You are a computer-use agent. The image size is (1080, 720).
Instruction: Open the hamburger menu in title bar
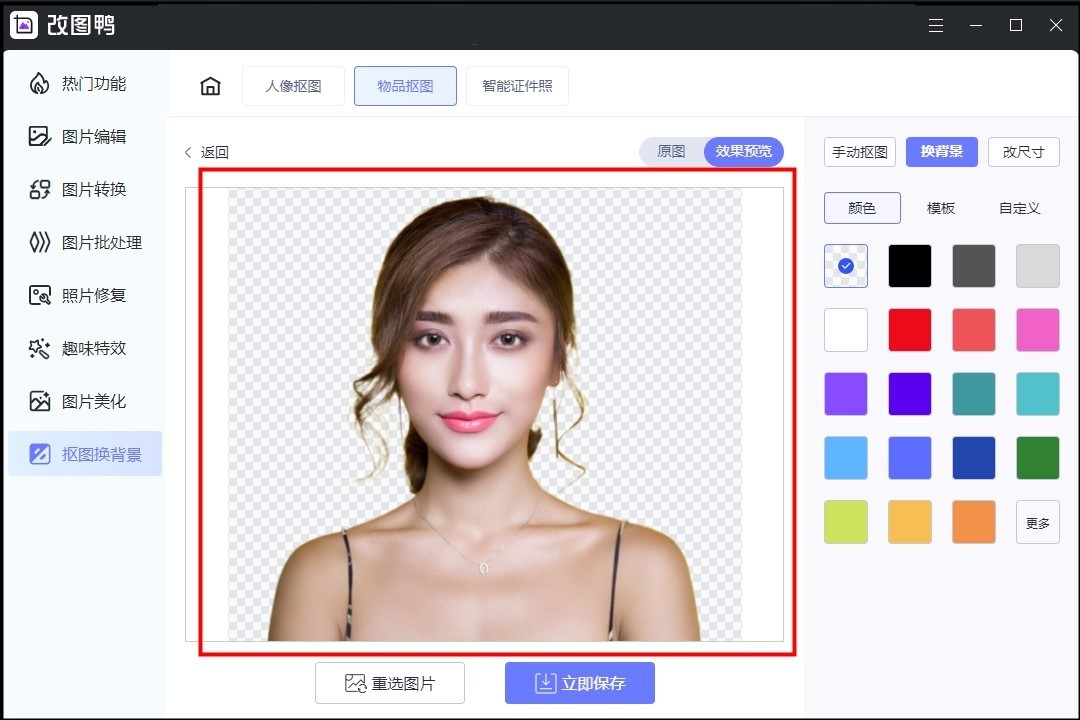coord(936,24)
